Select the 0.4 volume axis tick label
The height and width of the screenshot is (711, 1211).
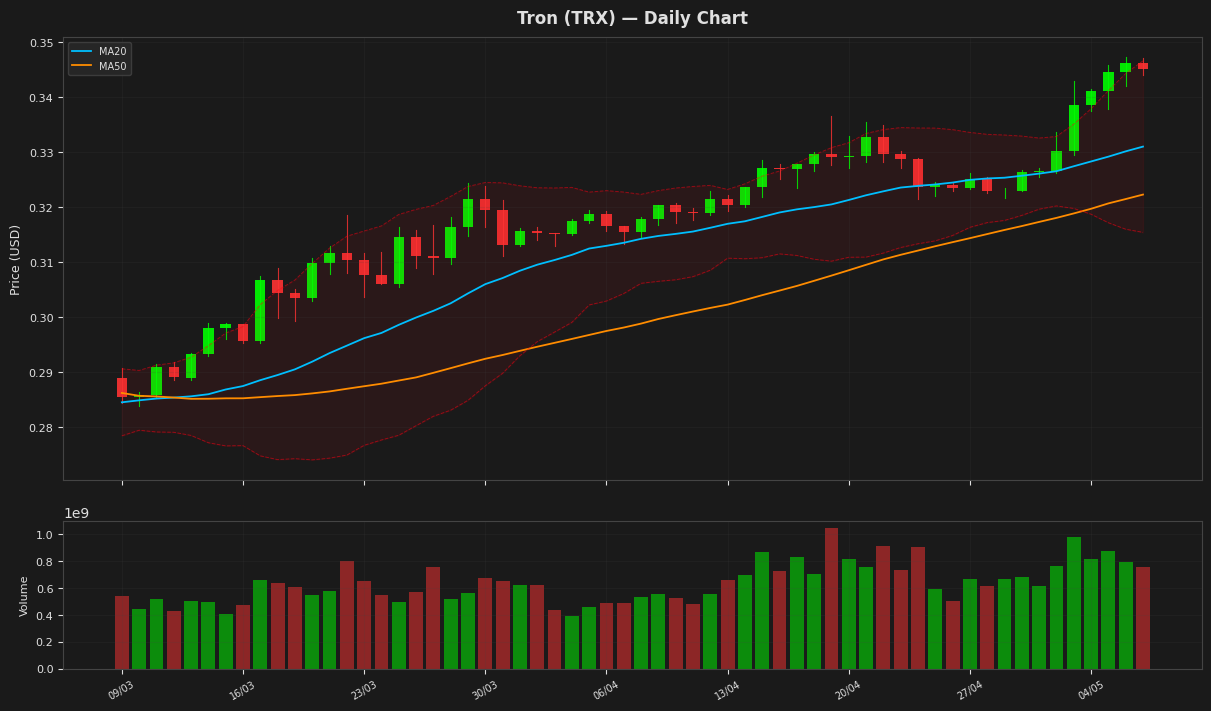[x=44, y=616]
